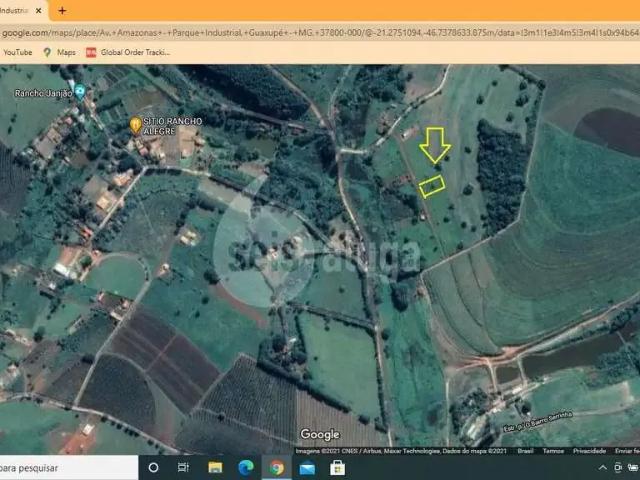Open Microsoft Edge from the taskbar
This screenshot has height=480, width=640.
pos(245,467)
